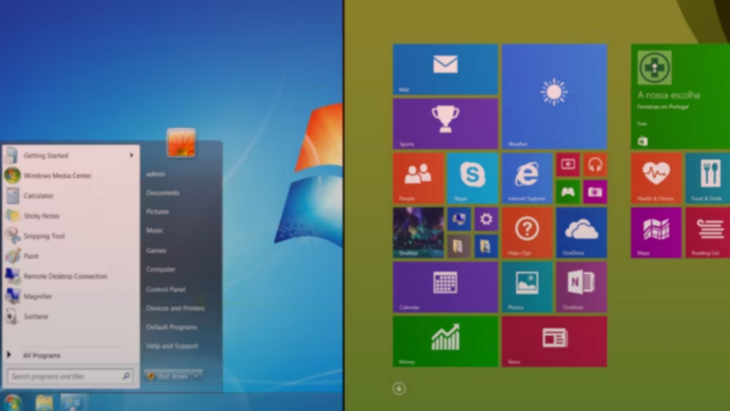
Task: Open Games in the Start menu
Action: click(x=156, y=250)
